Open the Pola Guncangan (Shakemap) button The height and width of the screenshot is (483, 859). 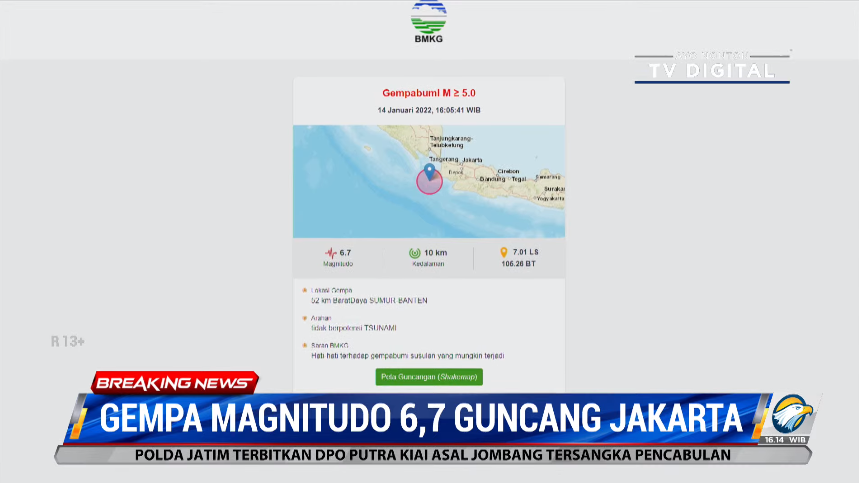(429, 377)
